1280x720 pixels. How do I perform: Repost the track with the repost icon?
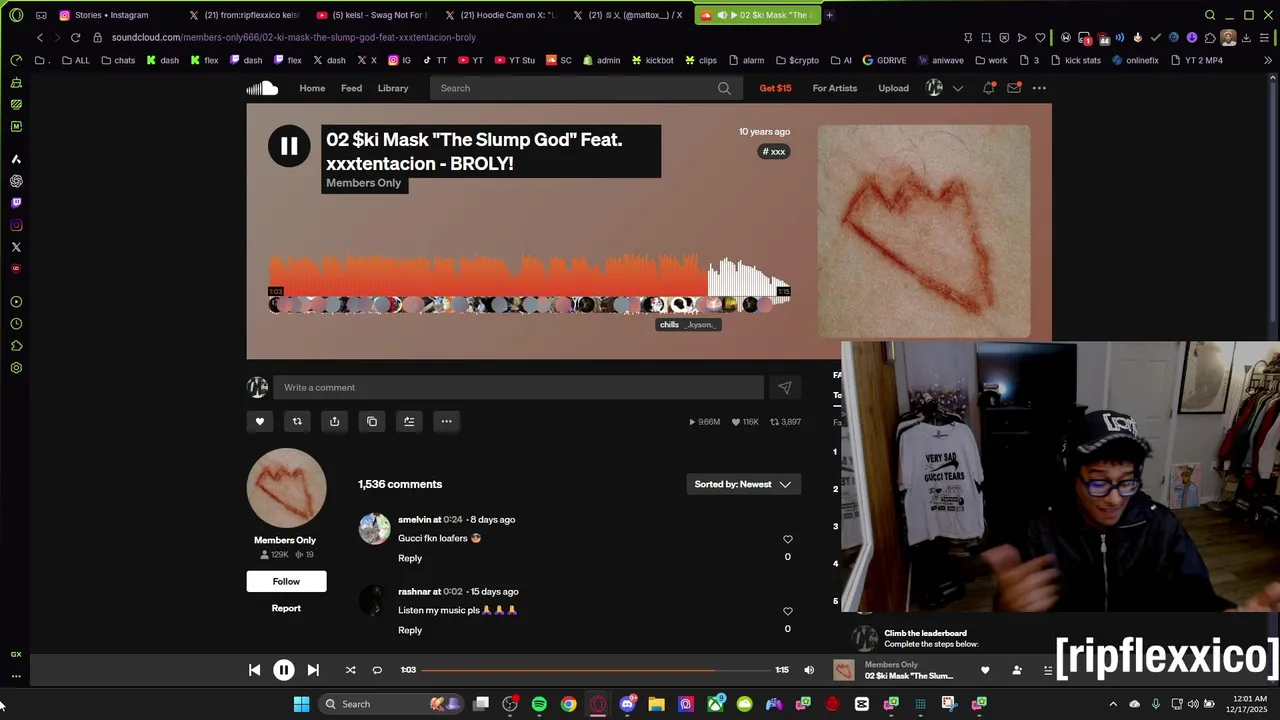tap(297, 421)
